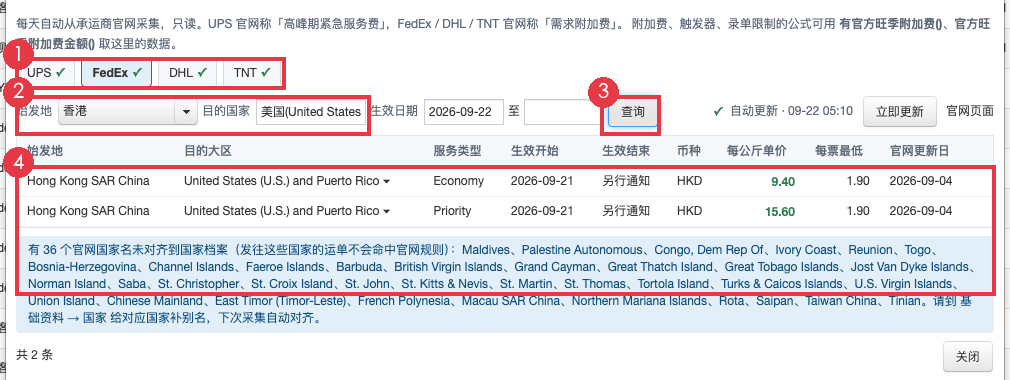The width and height of the screenshot is (1010, 380).
Task: Click 2026-09-04 update date in Priority row
Action: [x=920, y=211]
